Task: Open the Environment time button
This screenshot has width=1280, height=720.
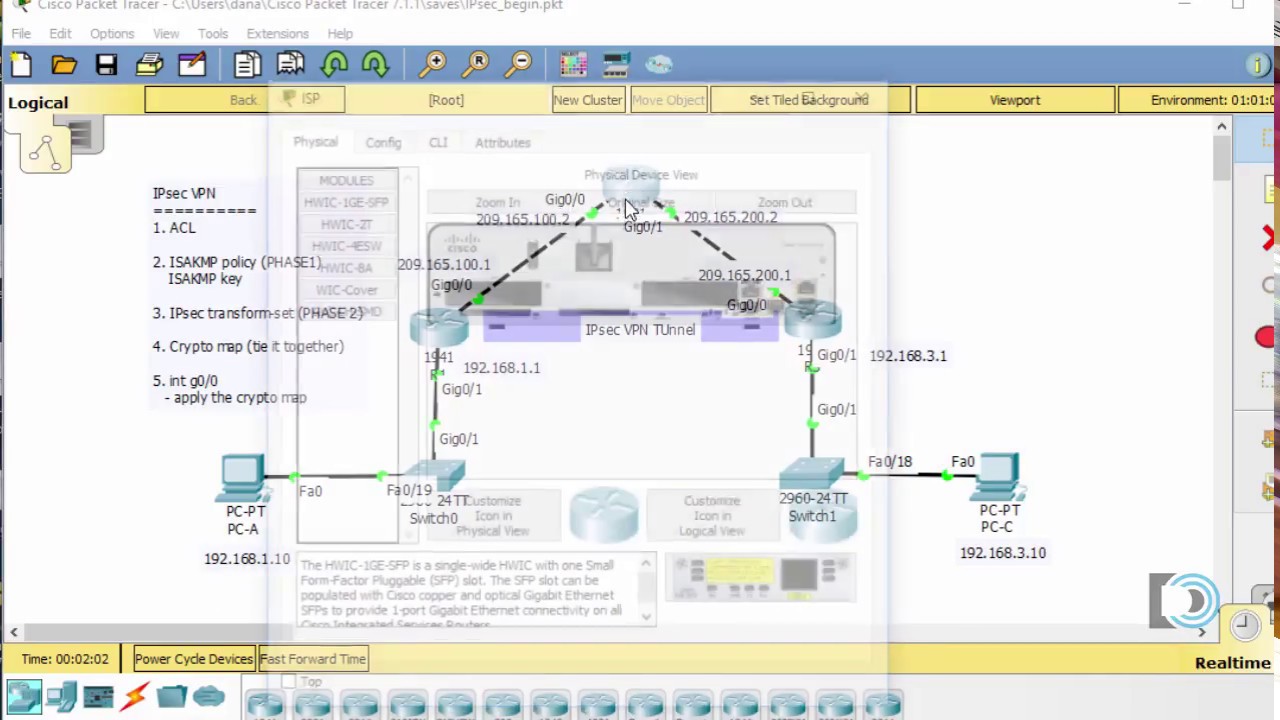Action: pyautogui.click(x=1198, y=100)
